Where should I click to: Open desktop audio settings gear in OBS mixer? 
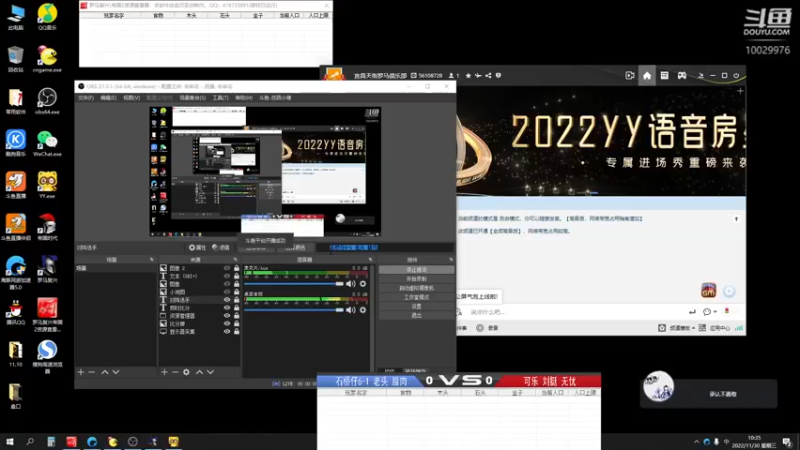[x=363, y=310]
